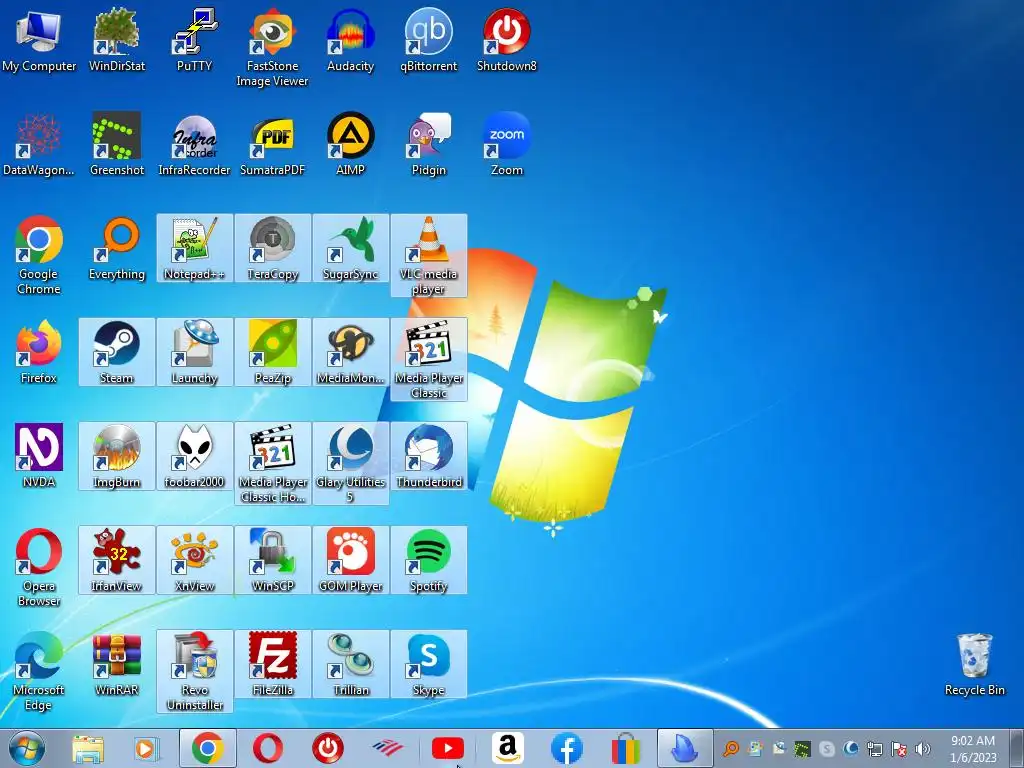Select the TeraCopy desktop icon
This screenshot has width=1024, height=768.
point(272,248)
